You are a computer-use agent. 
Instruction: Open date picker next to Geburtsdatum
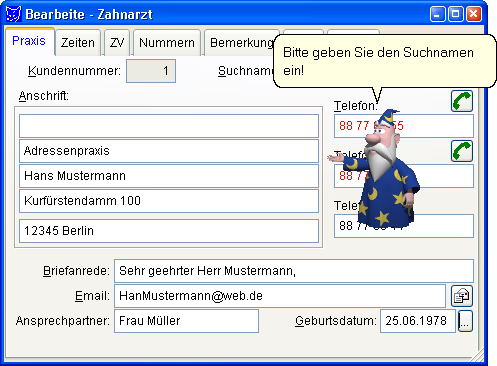[x=465, y=321]
